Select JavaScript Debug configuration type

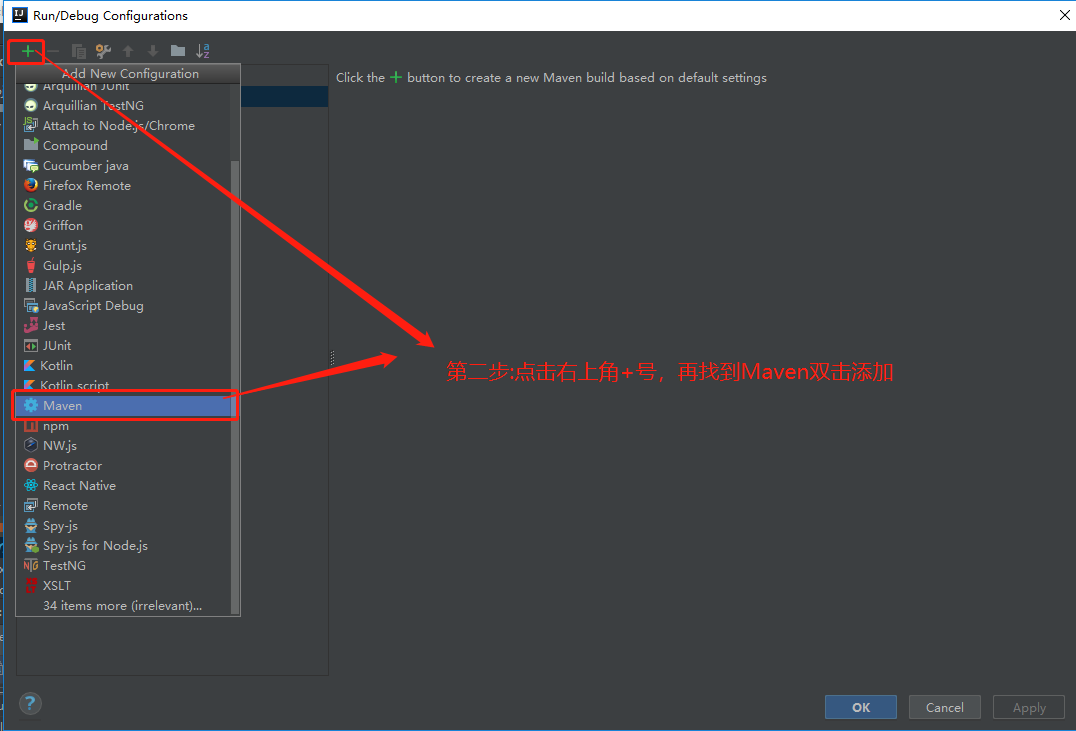[x=93, y=305]
